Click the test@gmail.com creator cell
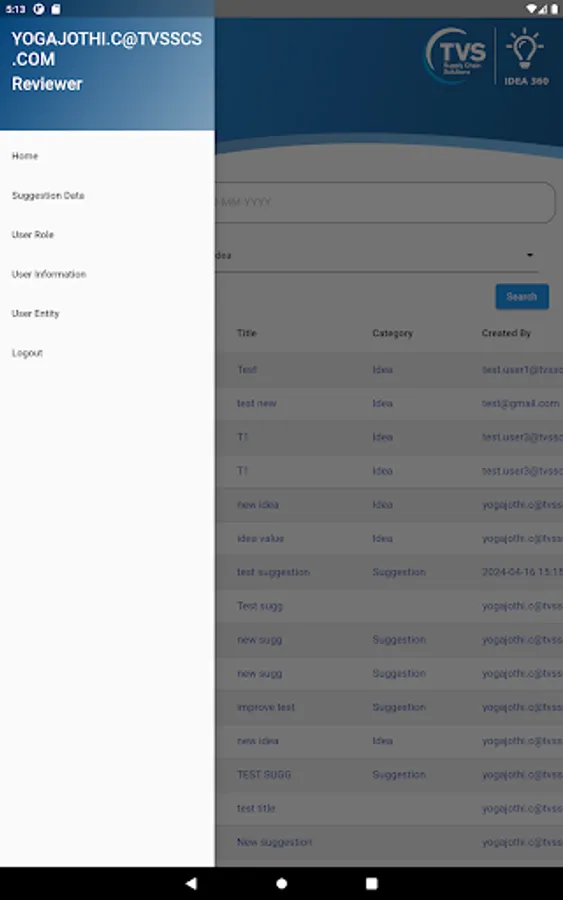Viewport: 563px width, 900px height. (x=521, y=404)
